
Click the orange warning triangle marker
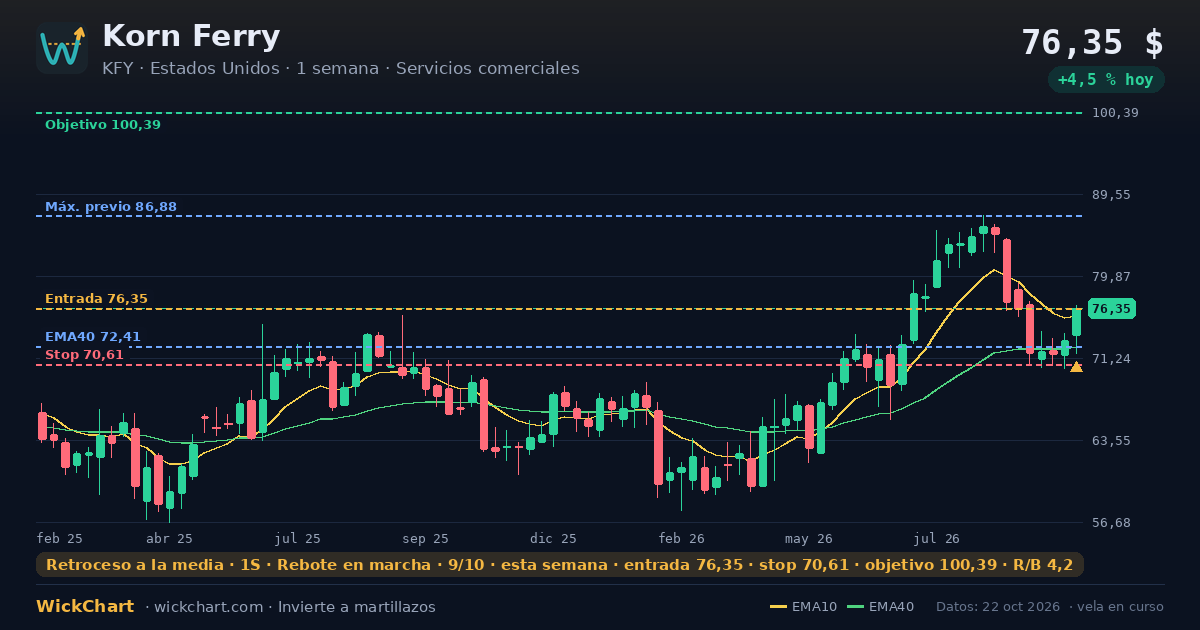click(1076, 367)
